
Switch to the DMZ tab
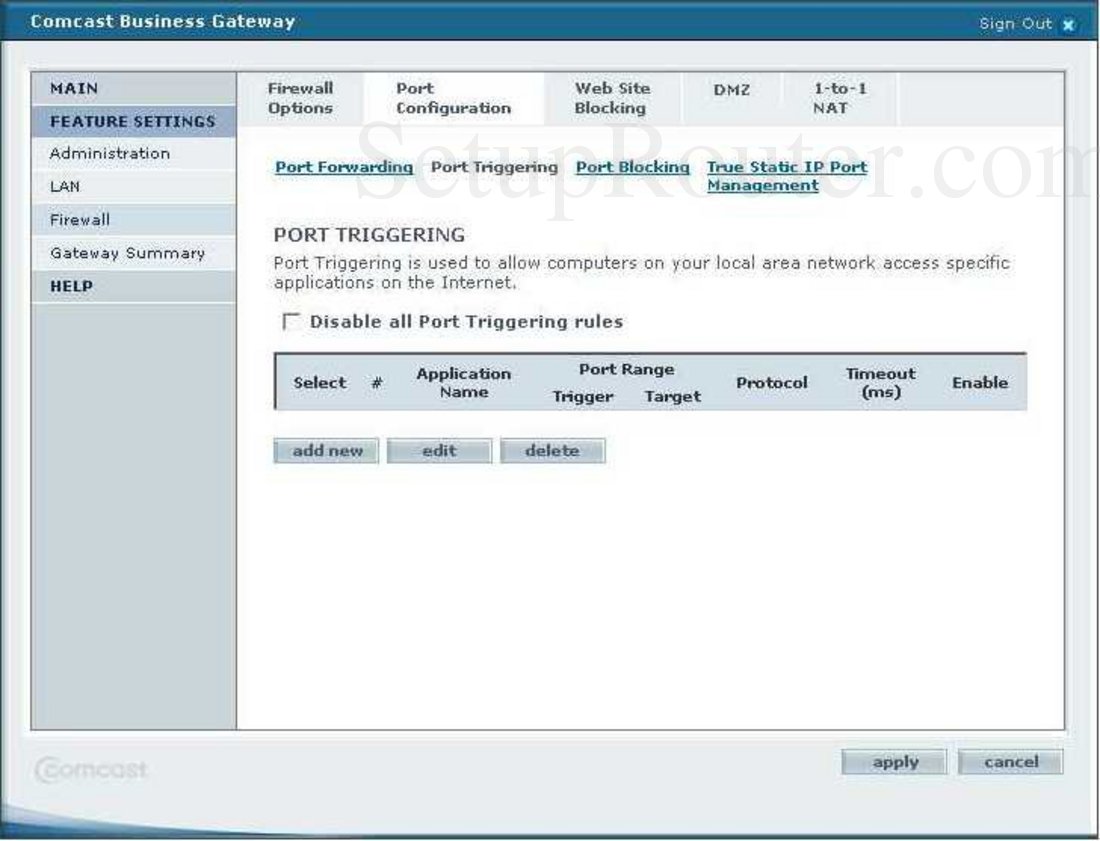click(733, 89)
